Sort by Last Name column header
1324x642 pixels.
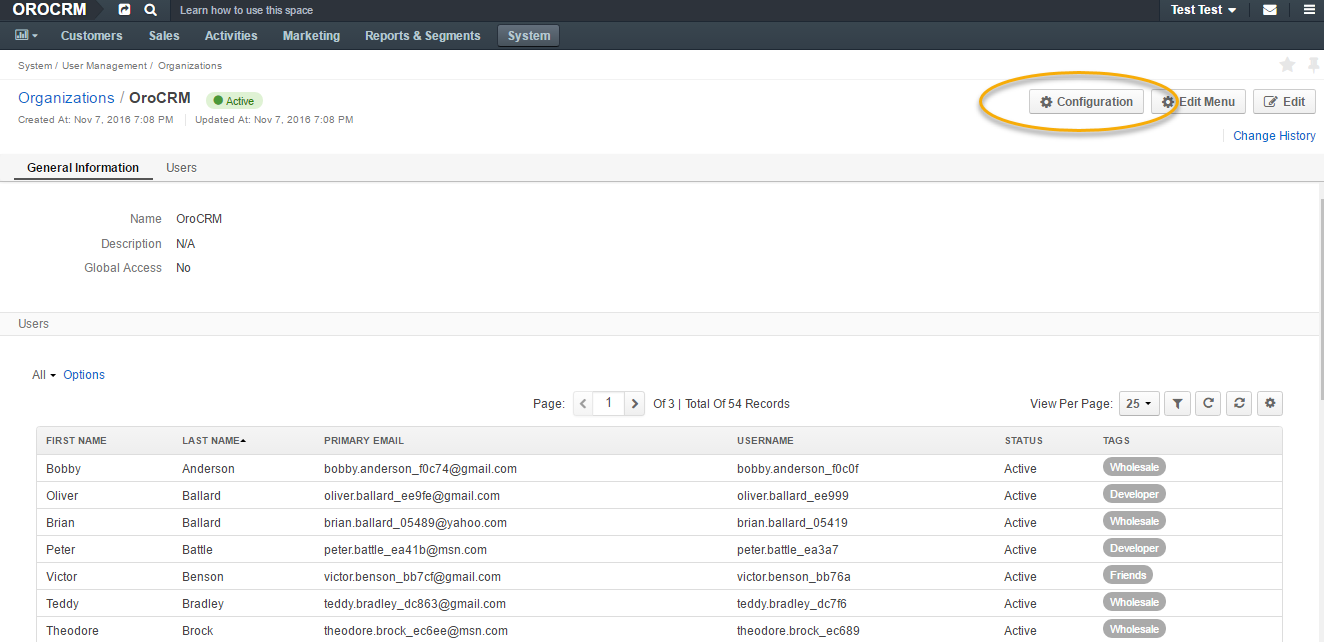tap(214, 440)
